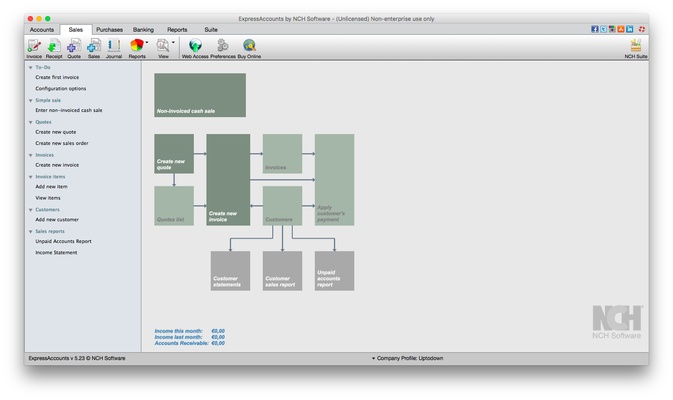Collapse the Sales reports sidebar section
673x400 pixels.
click(31, 231)
